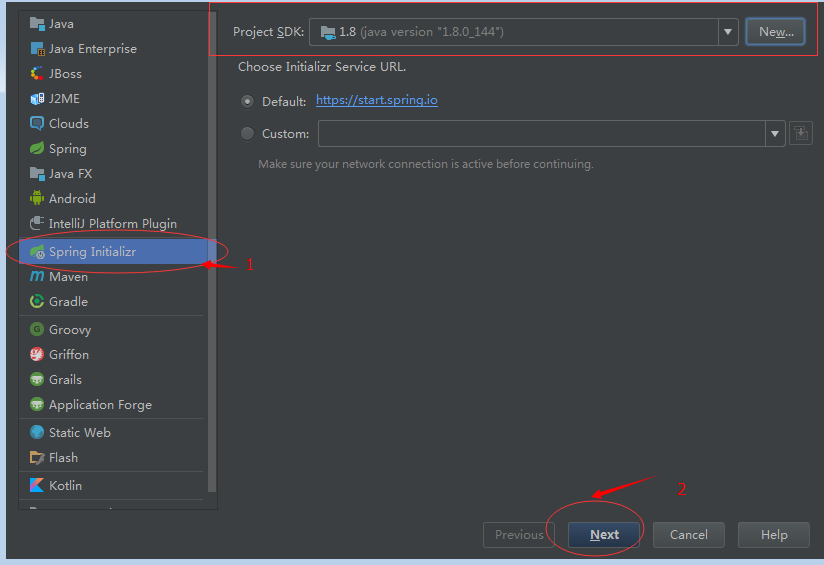The height and width of the screenshot is (565, 824).
Task: Click the Application Forge icon
Action: point(37,404)
